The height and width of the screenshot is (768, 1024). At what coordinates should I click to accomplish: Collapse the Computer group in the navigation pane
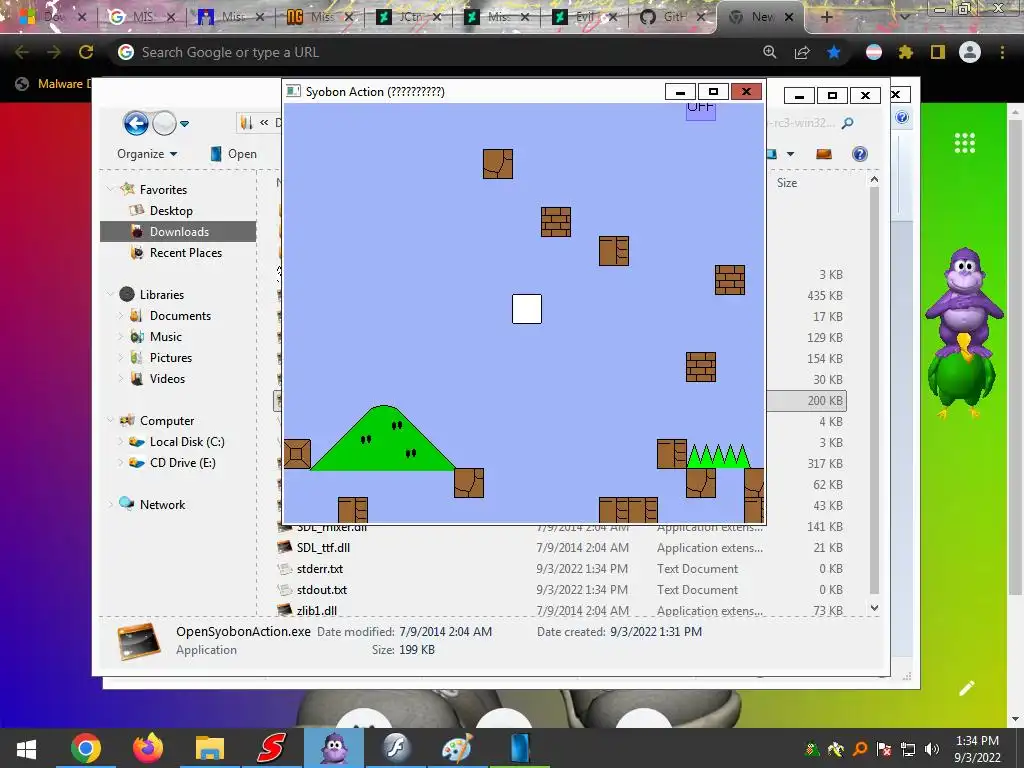110,420
